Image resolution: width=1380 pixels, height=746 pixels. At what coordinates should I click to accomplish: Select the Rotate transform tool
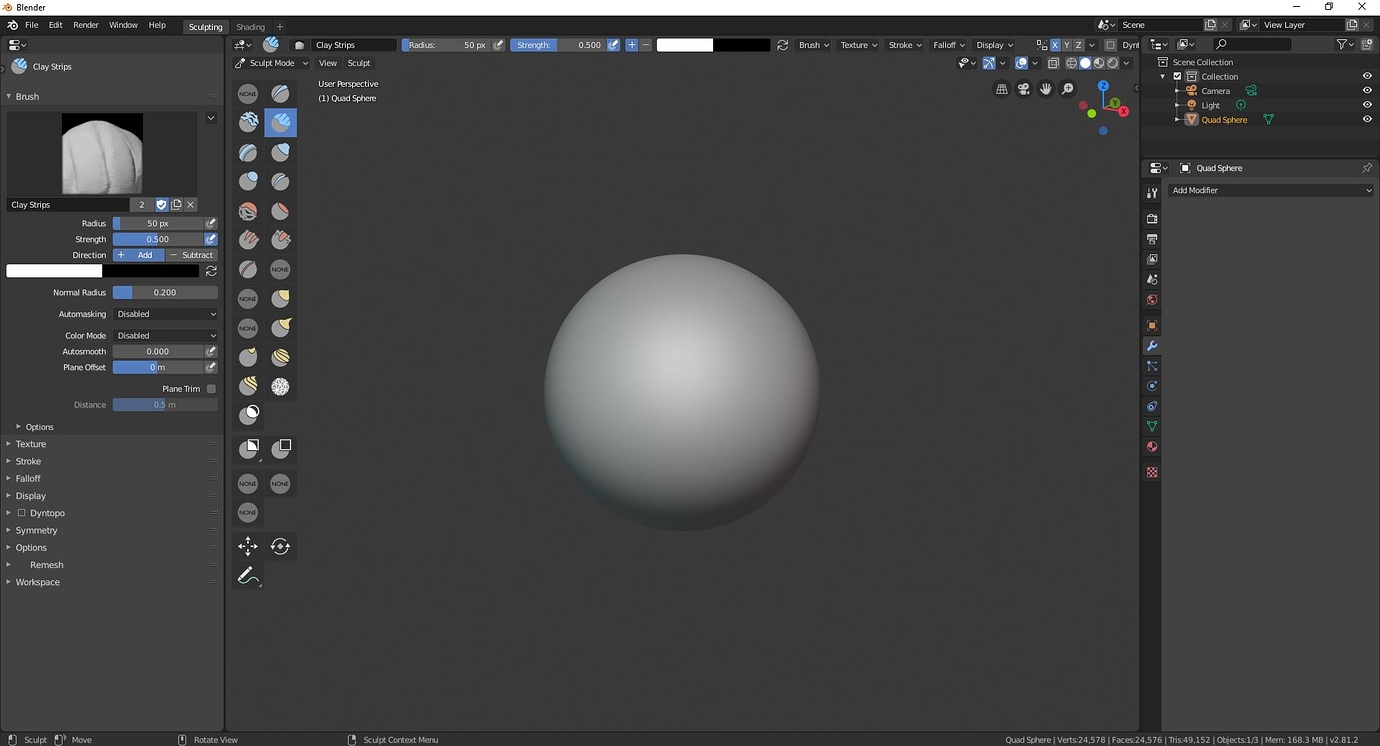pos(280,546)
